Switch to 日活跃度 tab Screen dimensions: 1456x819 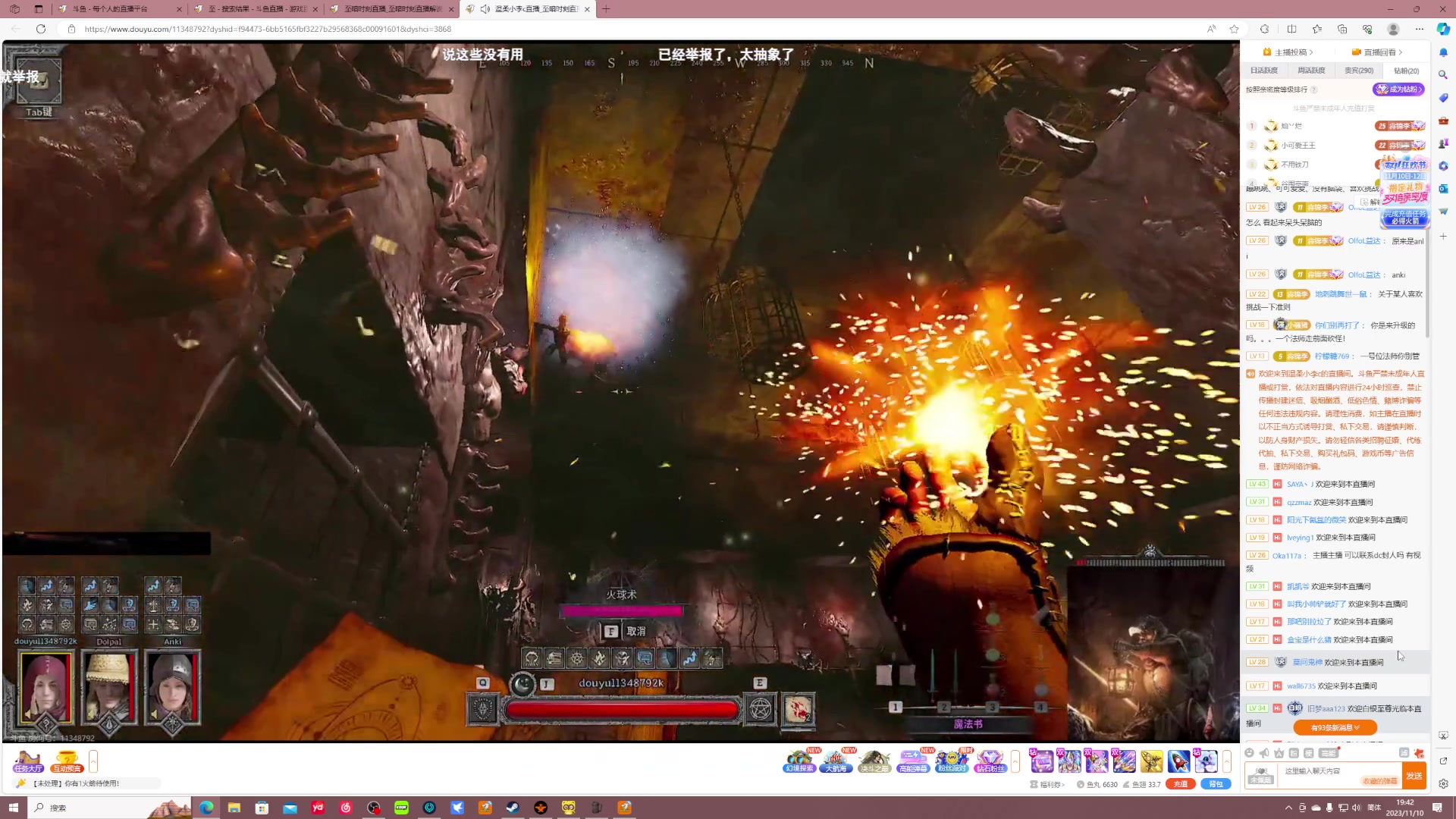point(1263,71)
